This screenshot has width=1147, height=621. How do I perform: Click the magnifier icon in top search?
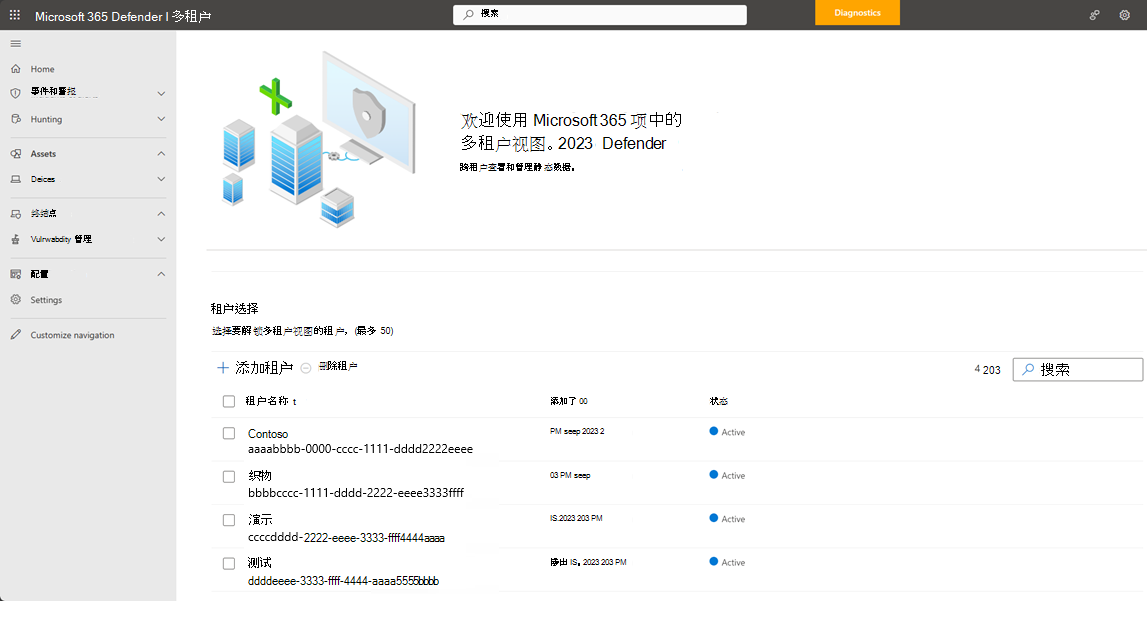click(468, 14)
